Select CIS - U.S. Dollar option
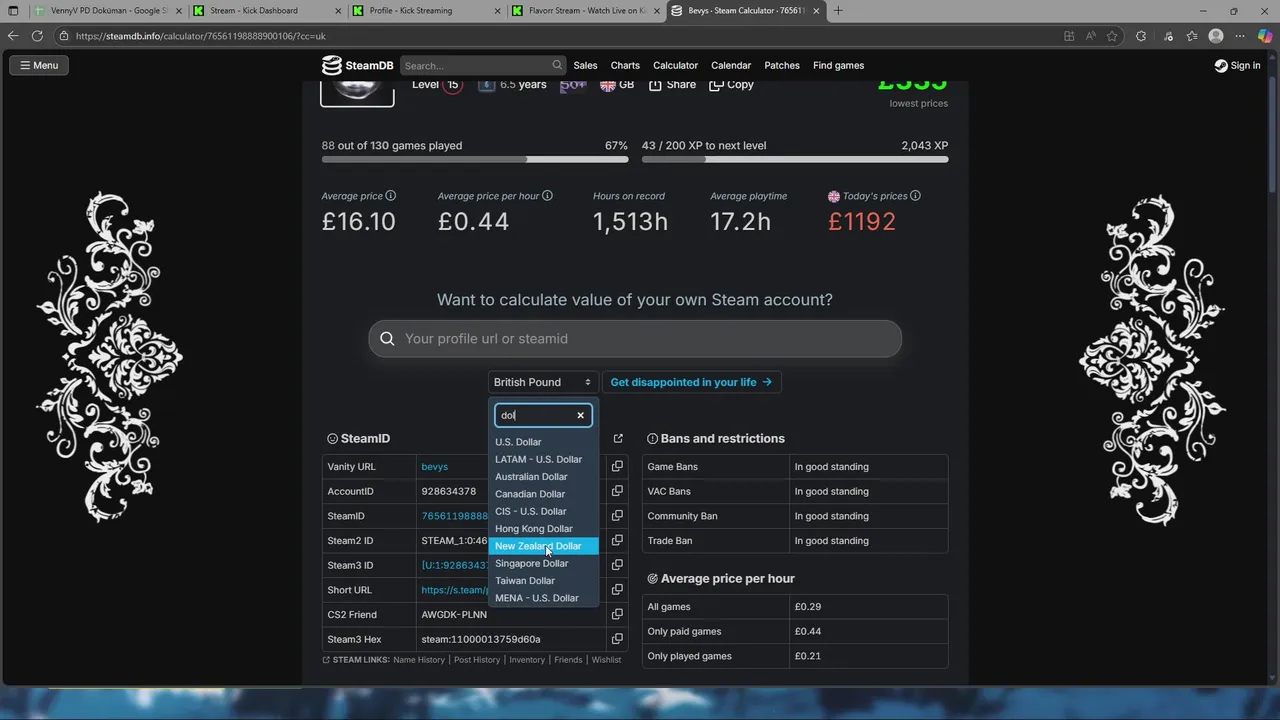Viewport: 1280px width, 720px height. [543, 511]
